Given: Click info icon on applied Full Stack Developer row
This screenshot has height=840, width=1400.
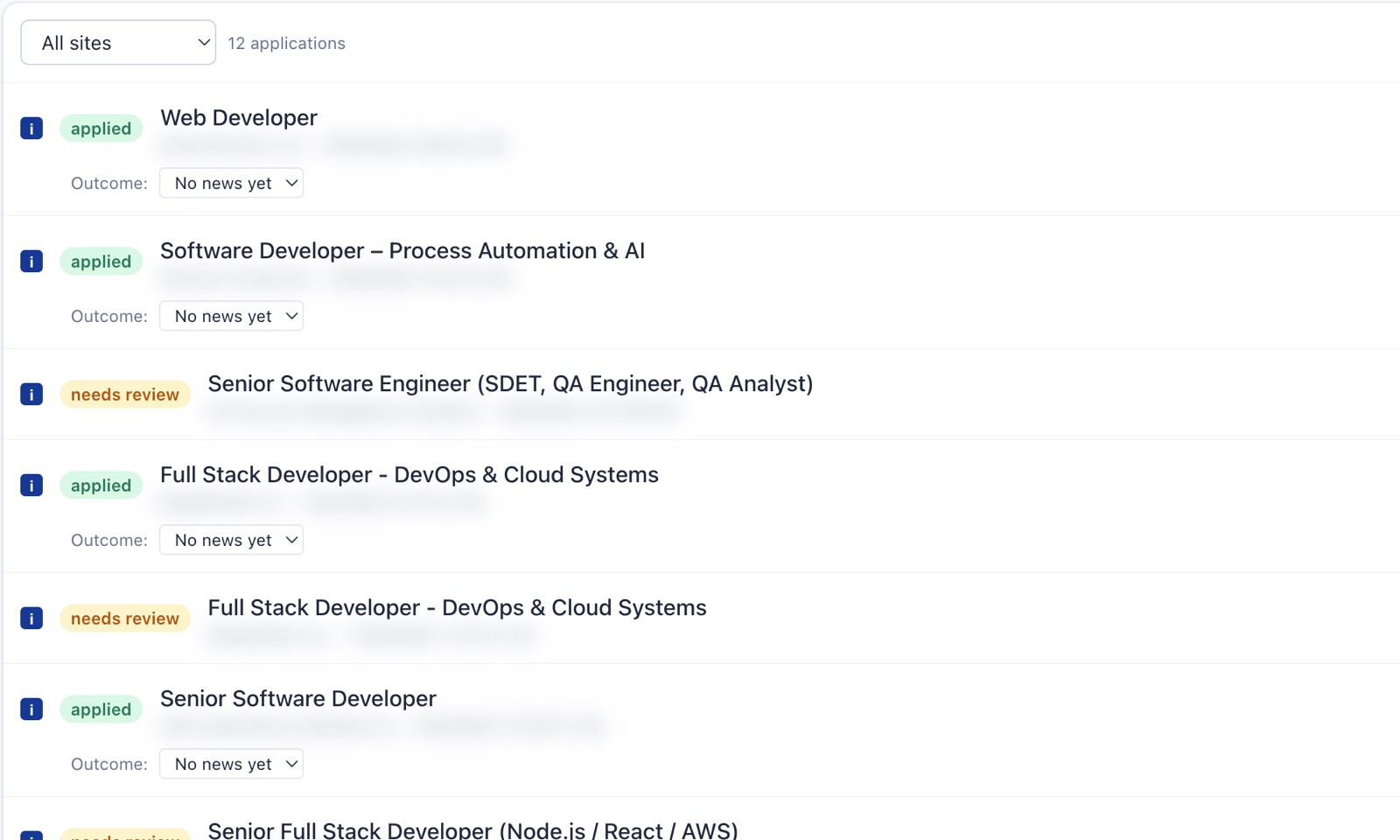Looking at the screenshot, I should [x=31, y=486].
